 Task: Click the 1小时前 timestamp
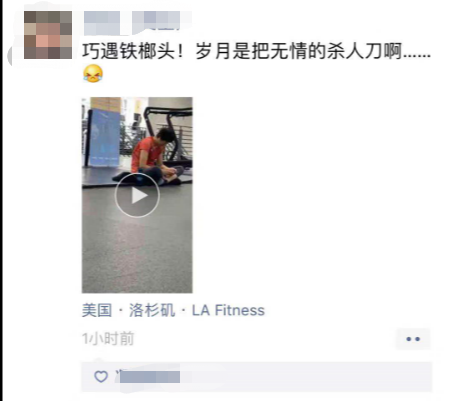(108, 339)
